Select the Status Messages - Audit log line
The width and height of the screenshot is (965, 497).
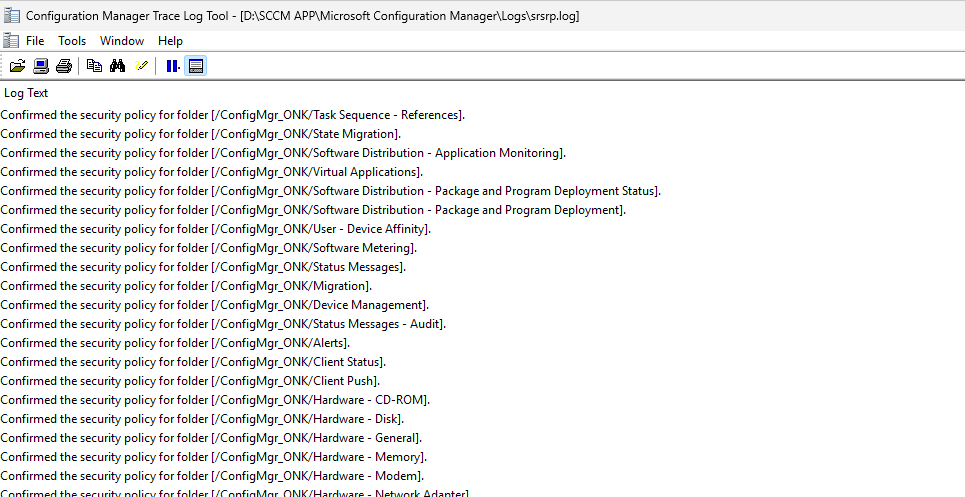(223, 325)
